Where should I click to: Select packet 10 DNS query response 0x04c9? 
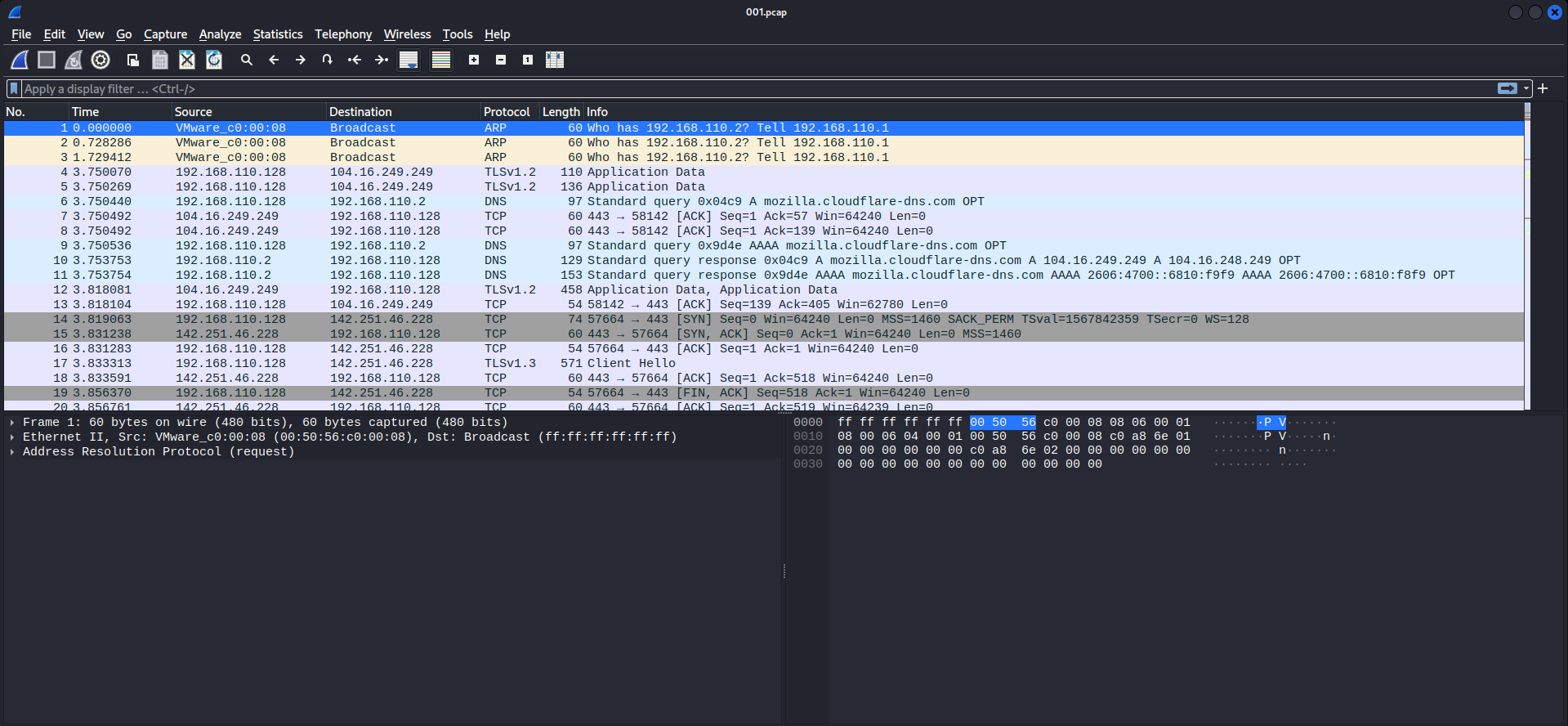(x=764, y=260)
